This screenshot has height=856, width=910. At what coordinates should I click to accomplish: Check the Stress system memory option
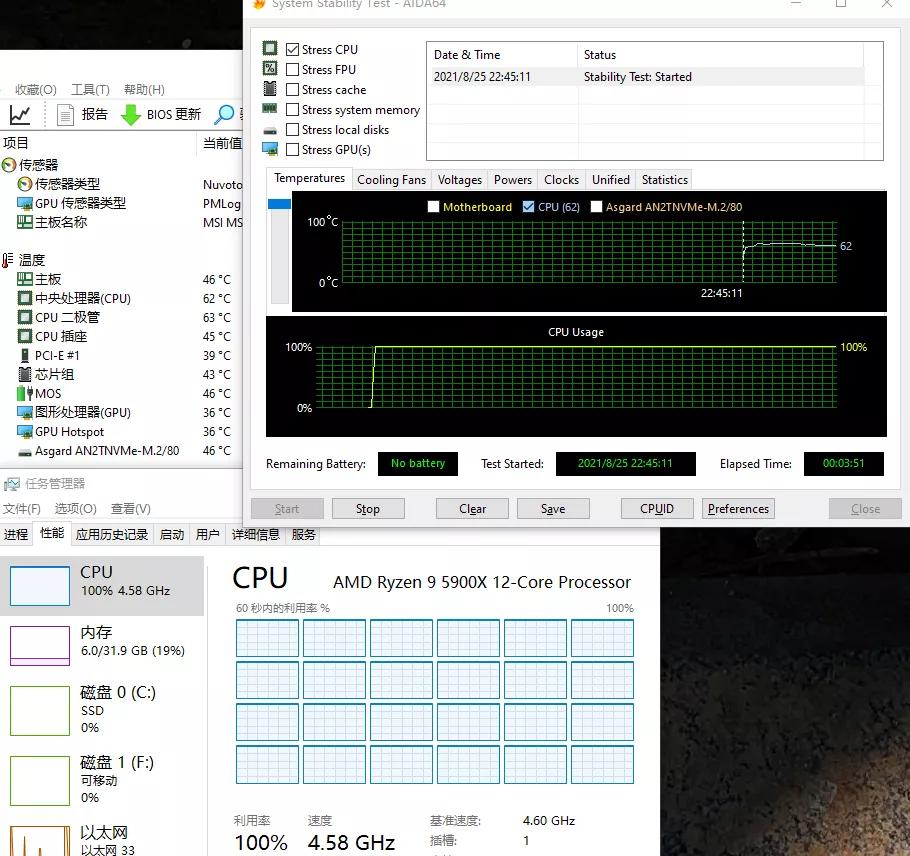click(x=292, y=109)
